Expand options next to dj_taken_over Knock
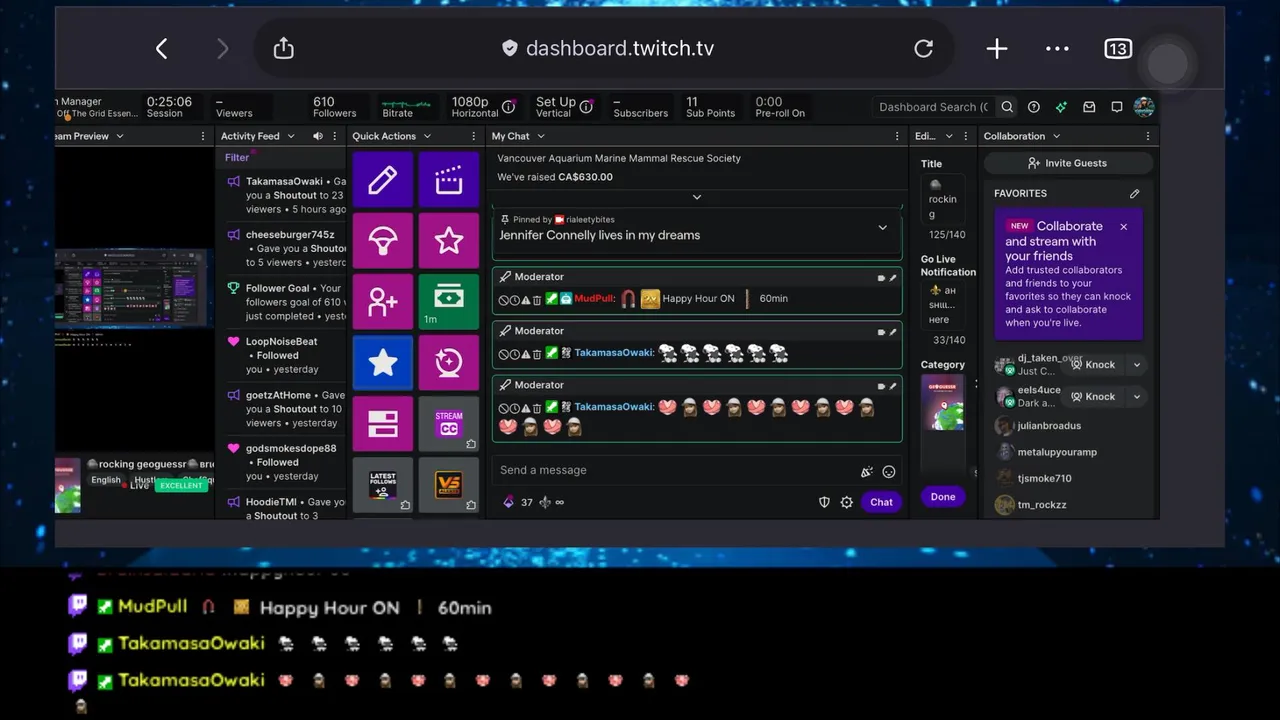Image resolution: width=1280 pixels, height=720 pixels. click(x=1136, y=365)
